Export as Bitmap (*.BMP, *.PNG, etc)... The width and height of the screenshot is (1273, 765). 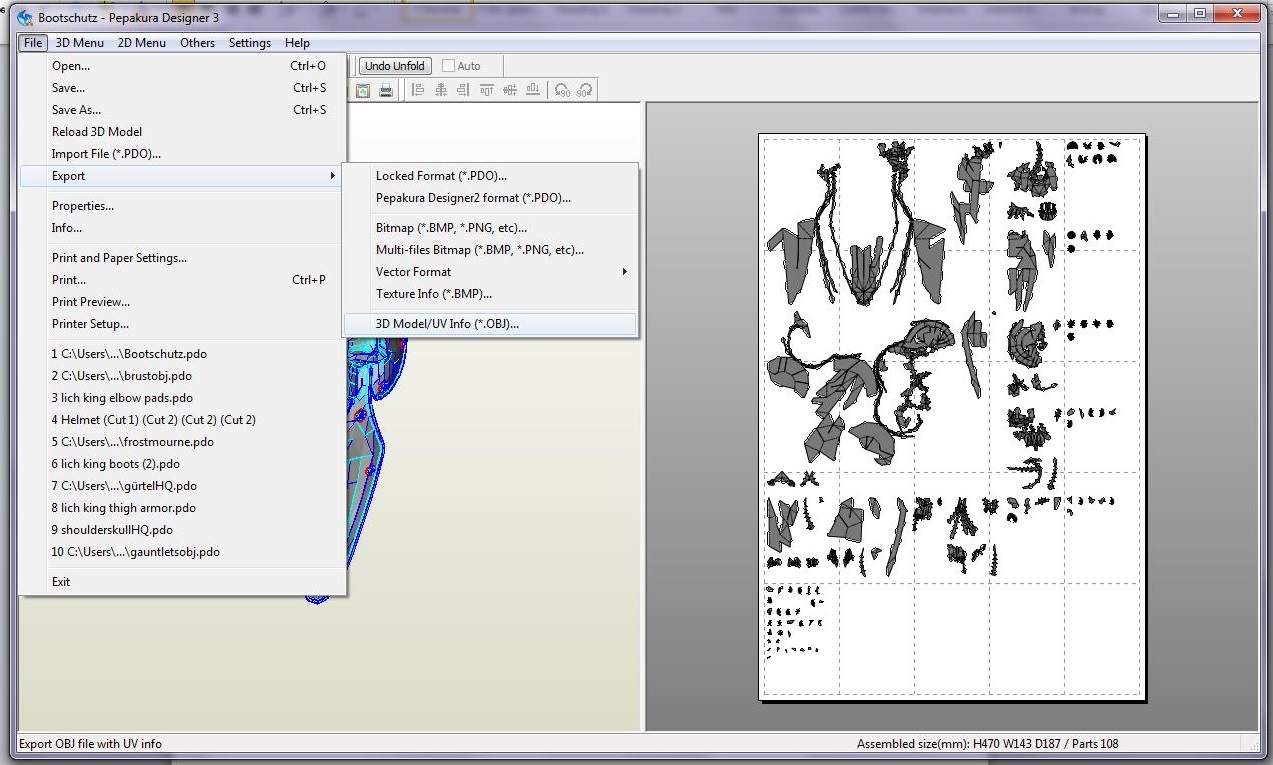[490, 228]
